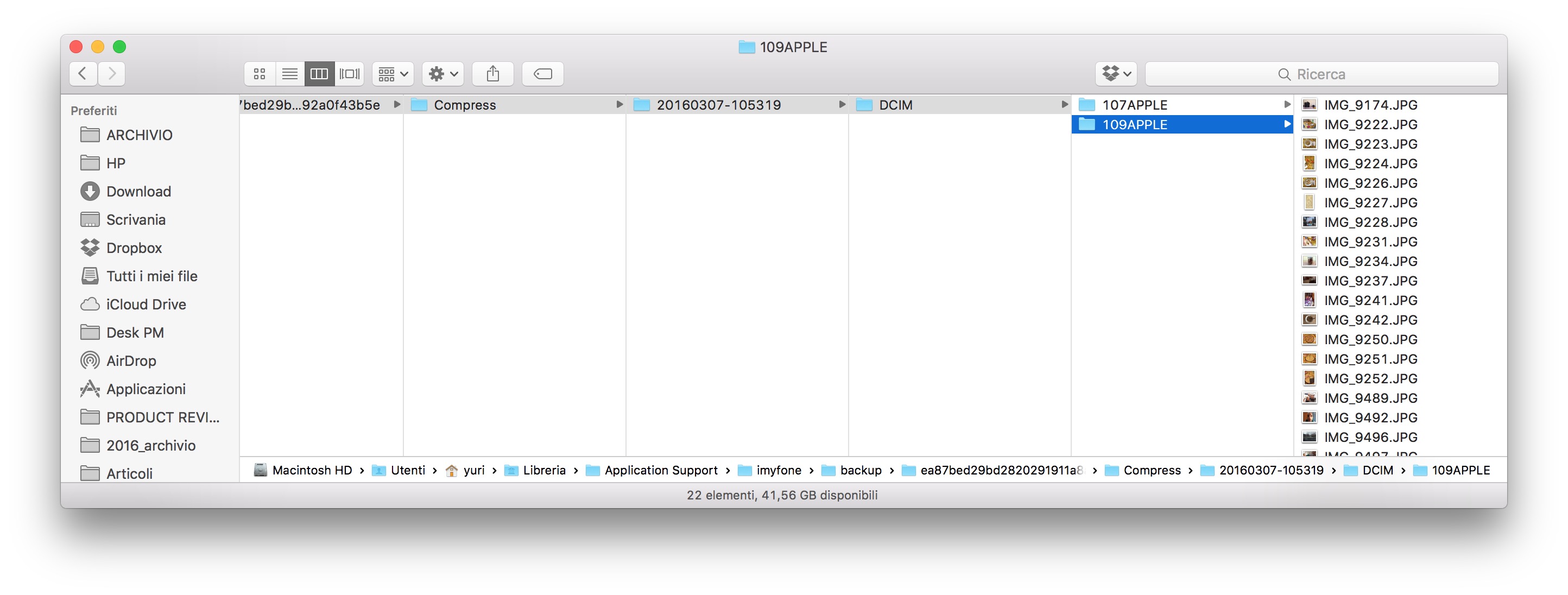This screenshot has height=595, width=1568.
Task: Select IMG_9241.JPG thumbnail file
Action: tap(1370, 300)
